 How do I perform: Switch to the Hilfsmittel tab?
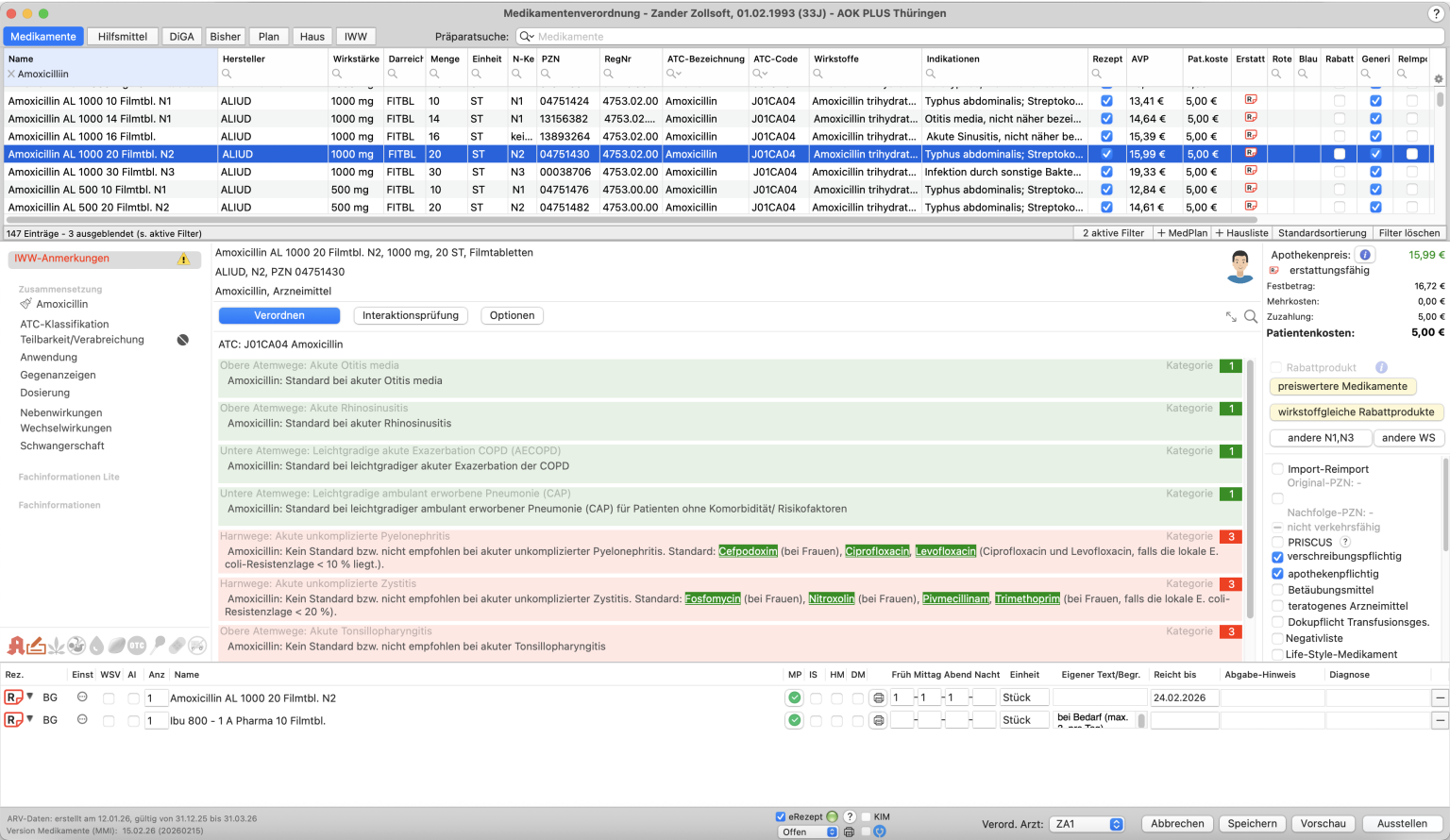(123, 37)
